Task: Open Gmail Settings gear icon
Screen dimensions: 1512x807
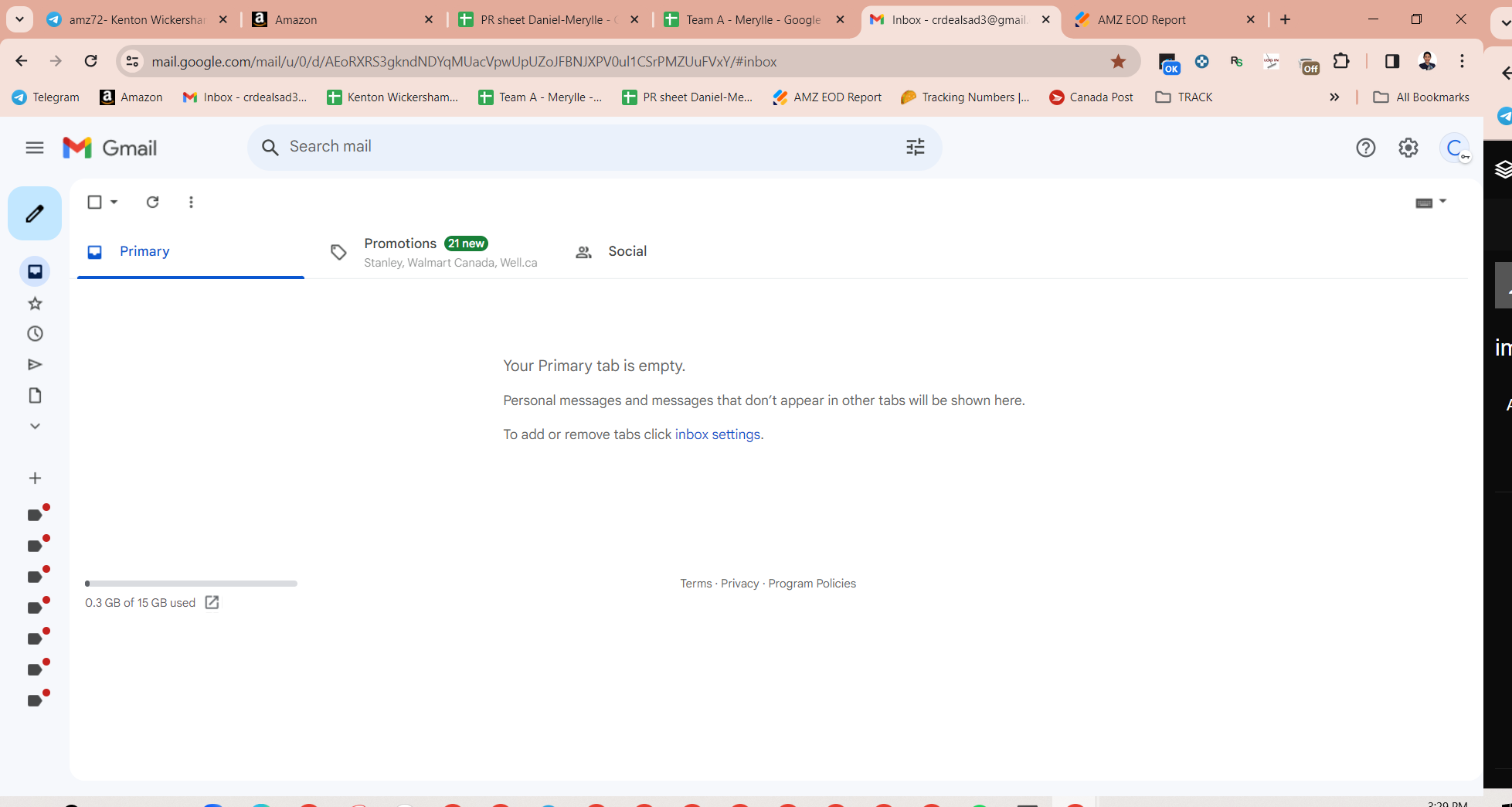Action: click(1408, 148)
